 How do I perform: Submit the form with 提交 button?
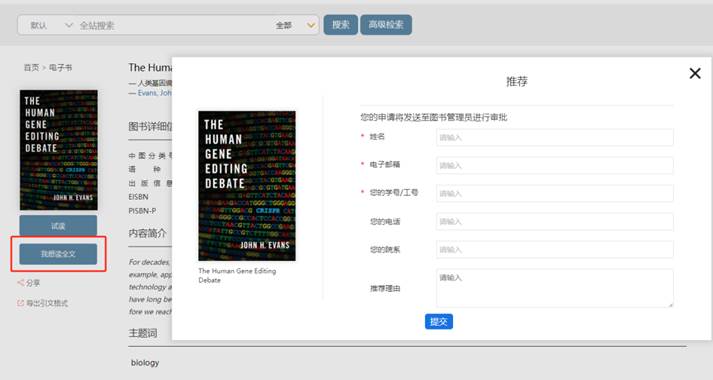(439, 322)
